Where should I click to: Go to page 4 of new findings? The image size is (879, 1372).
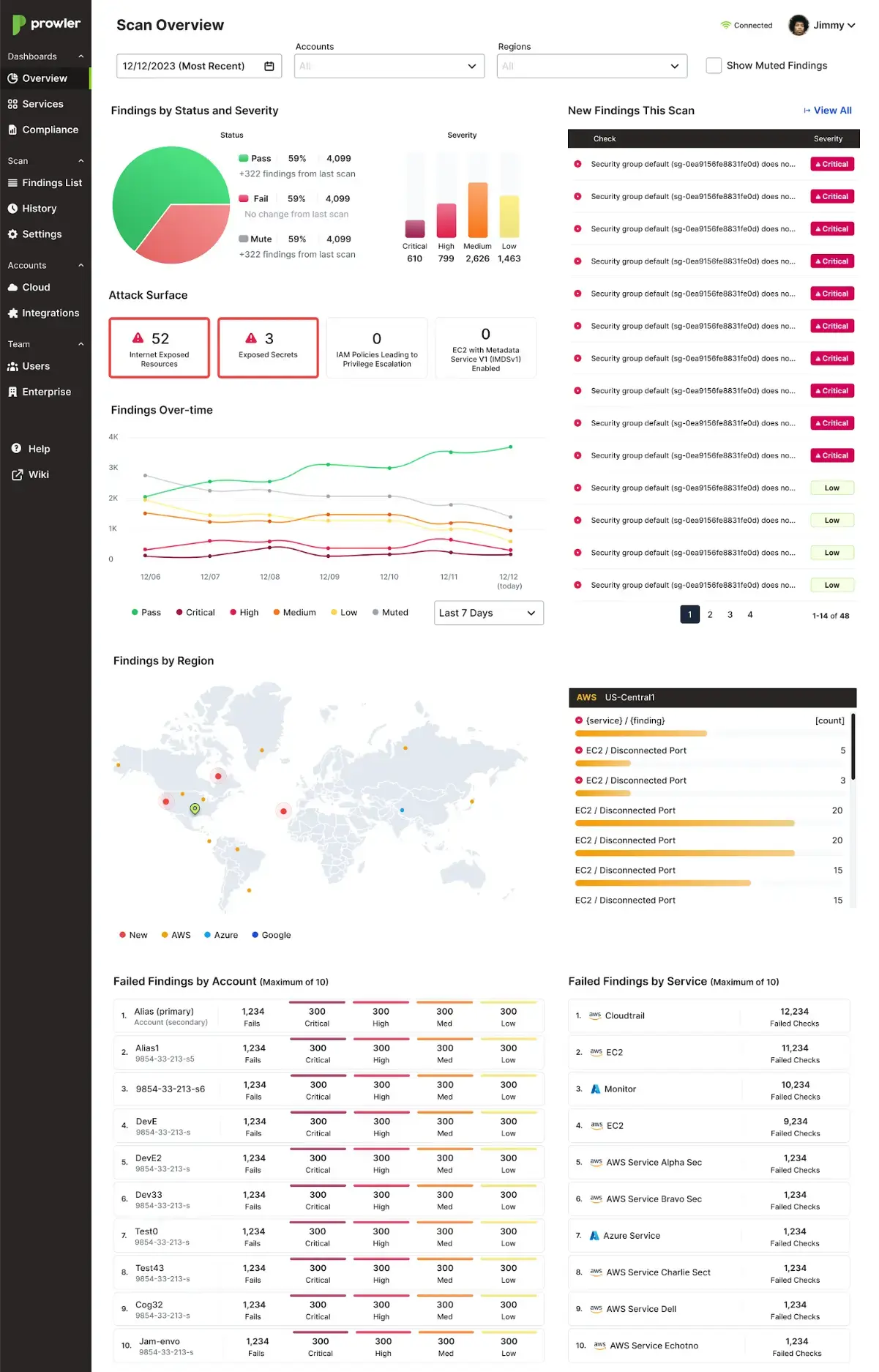pyautogui.click(x=750, y=614)
